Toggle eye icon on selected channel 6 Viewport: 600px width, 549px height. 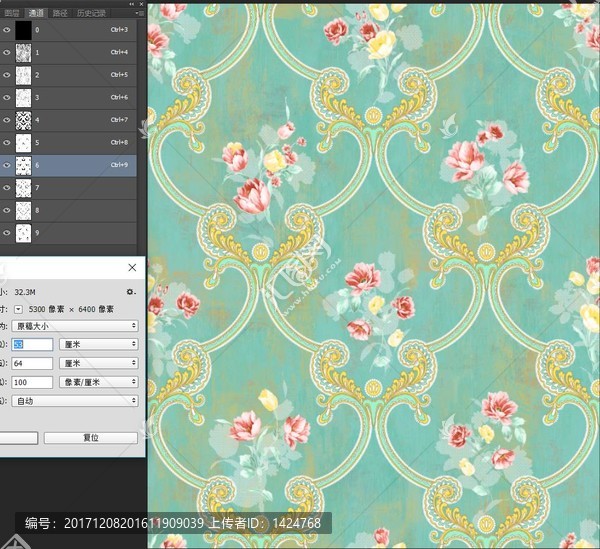(7, 165)
